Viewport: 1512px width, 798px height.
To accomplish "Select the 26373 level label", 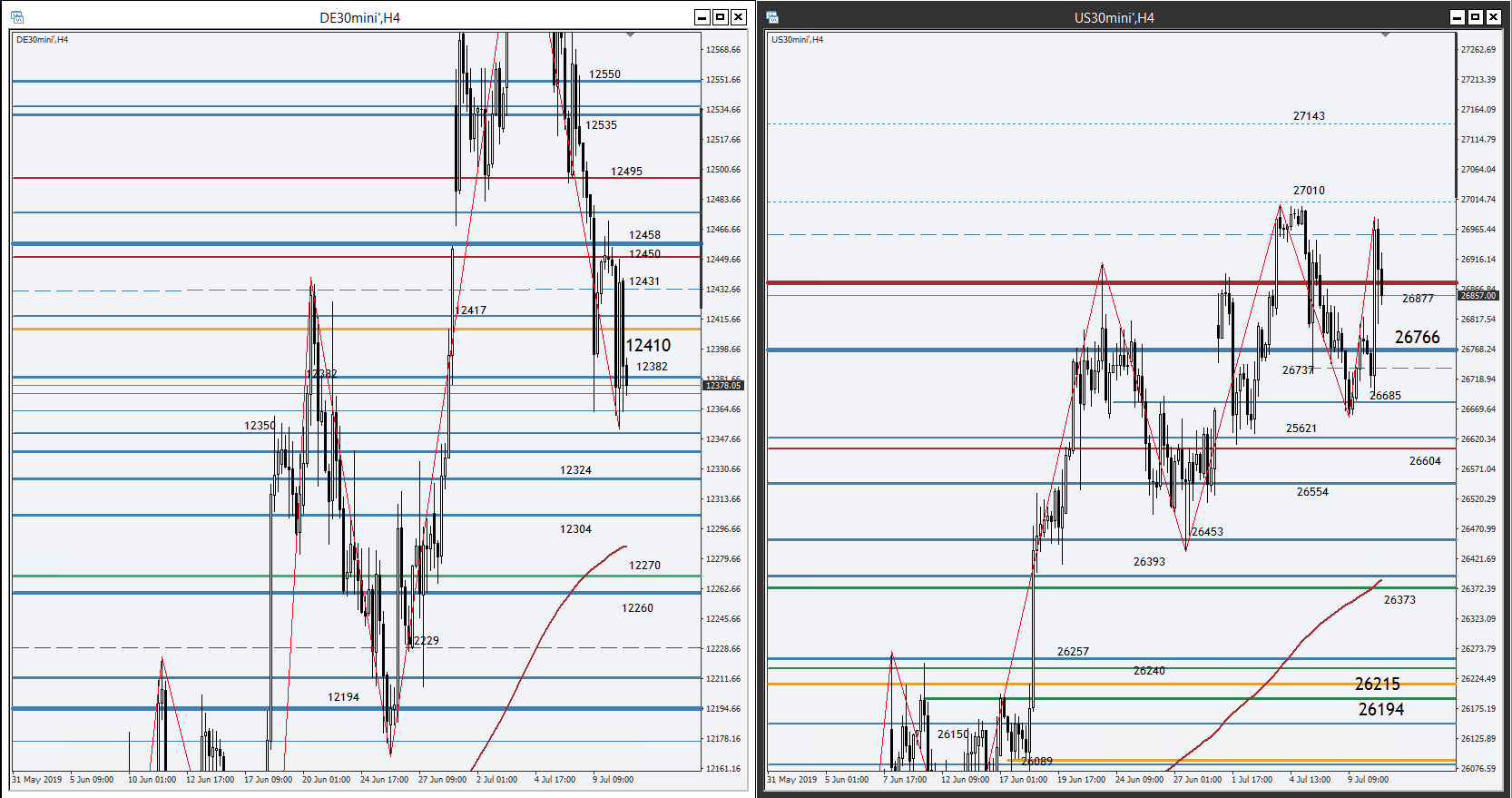I will pyautogui.click(x=1399, y=600).
